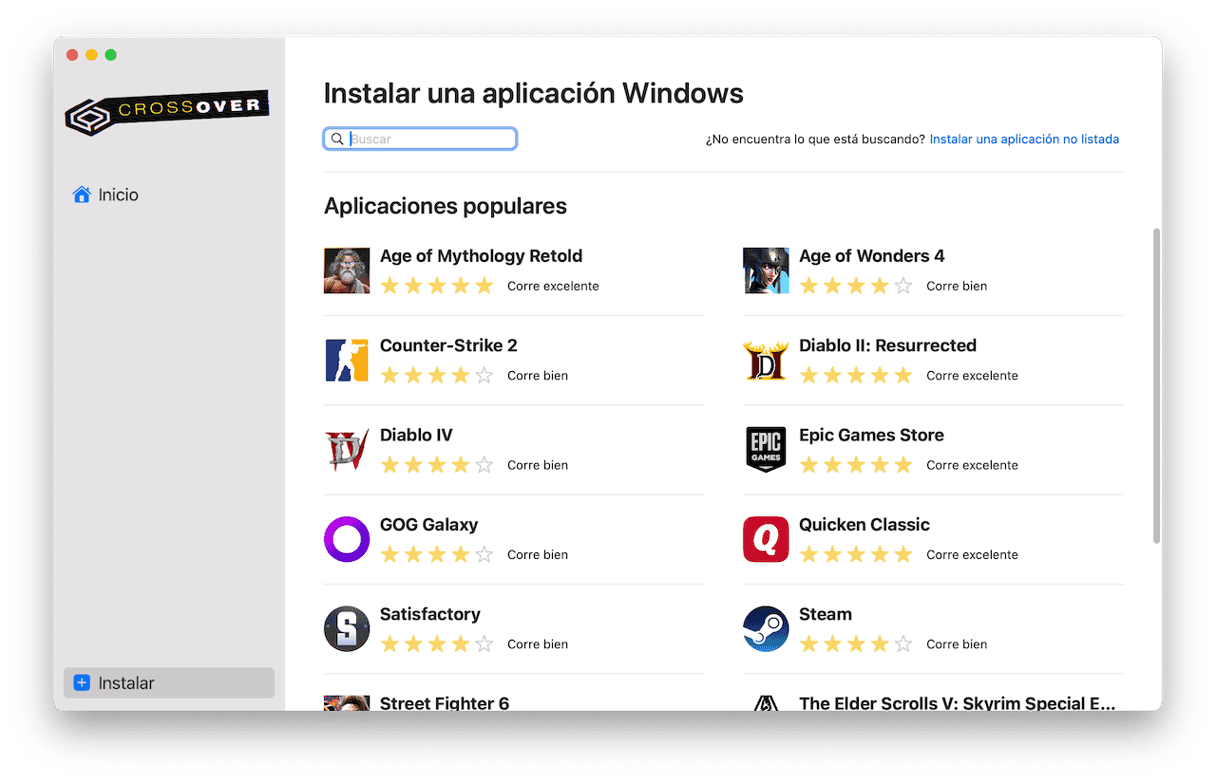Click the star rating of Steam
This screenshot has height=782, width=1216.
click(856, 644)
